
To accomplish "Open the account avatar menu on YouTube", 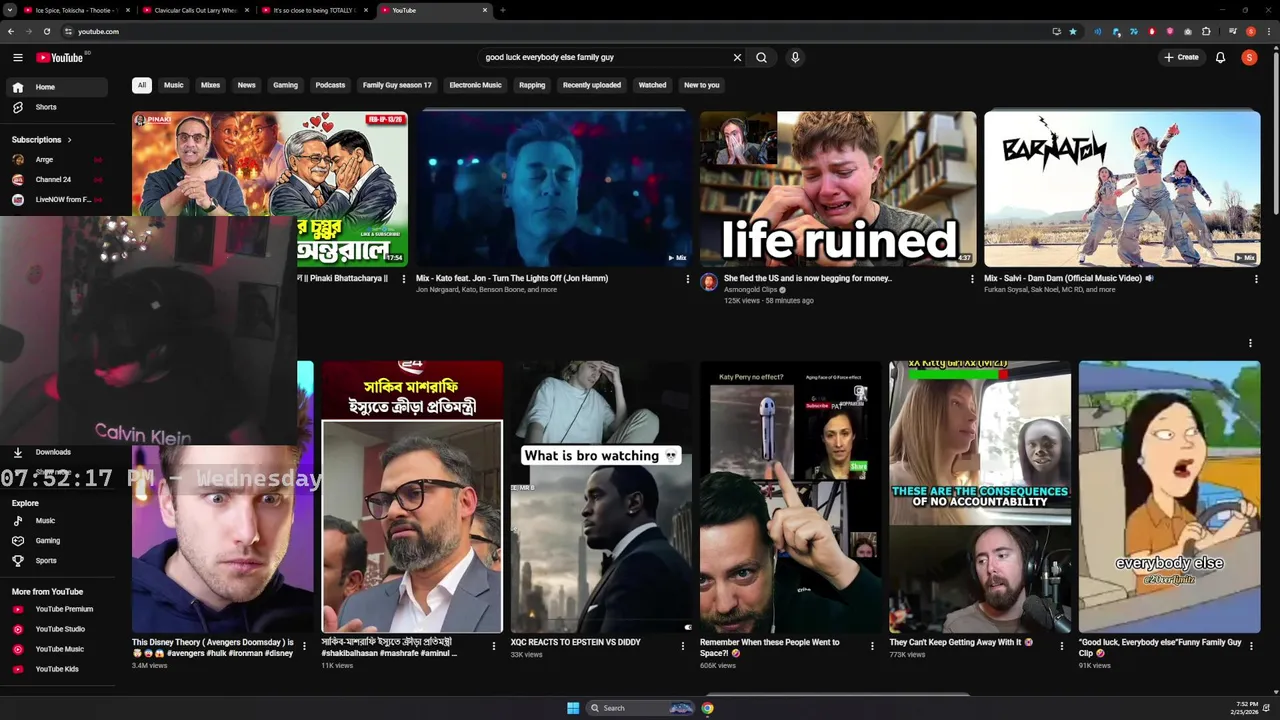I will tap(1249, 57).
